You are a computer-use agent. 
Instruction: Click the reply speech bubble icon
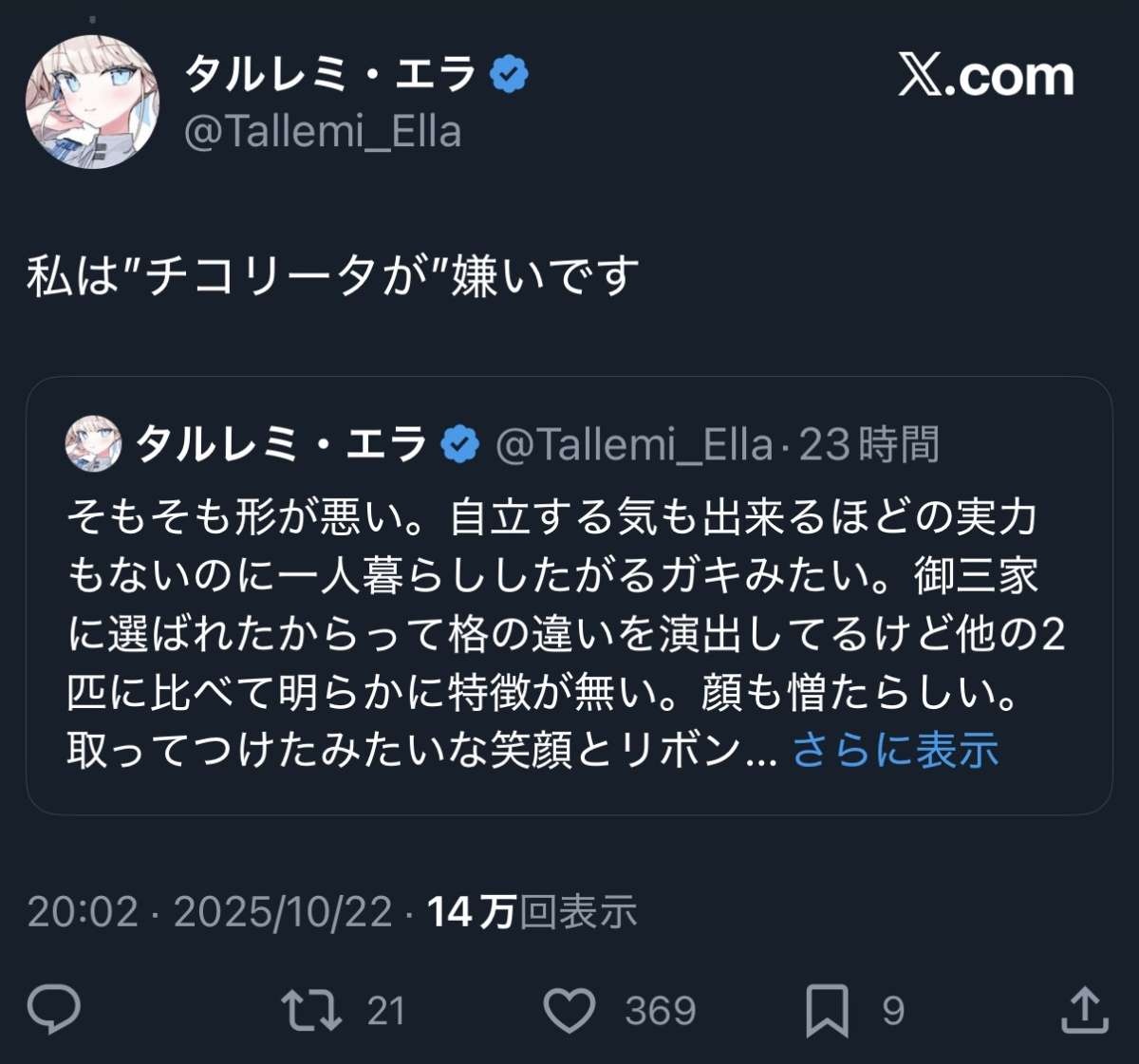(54, 1010)
